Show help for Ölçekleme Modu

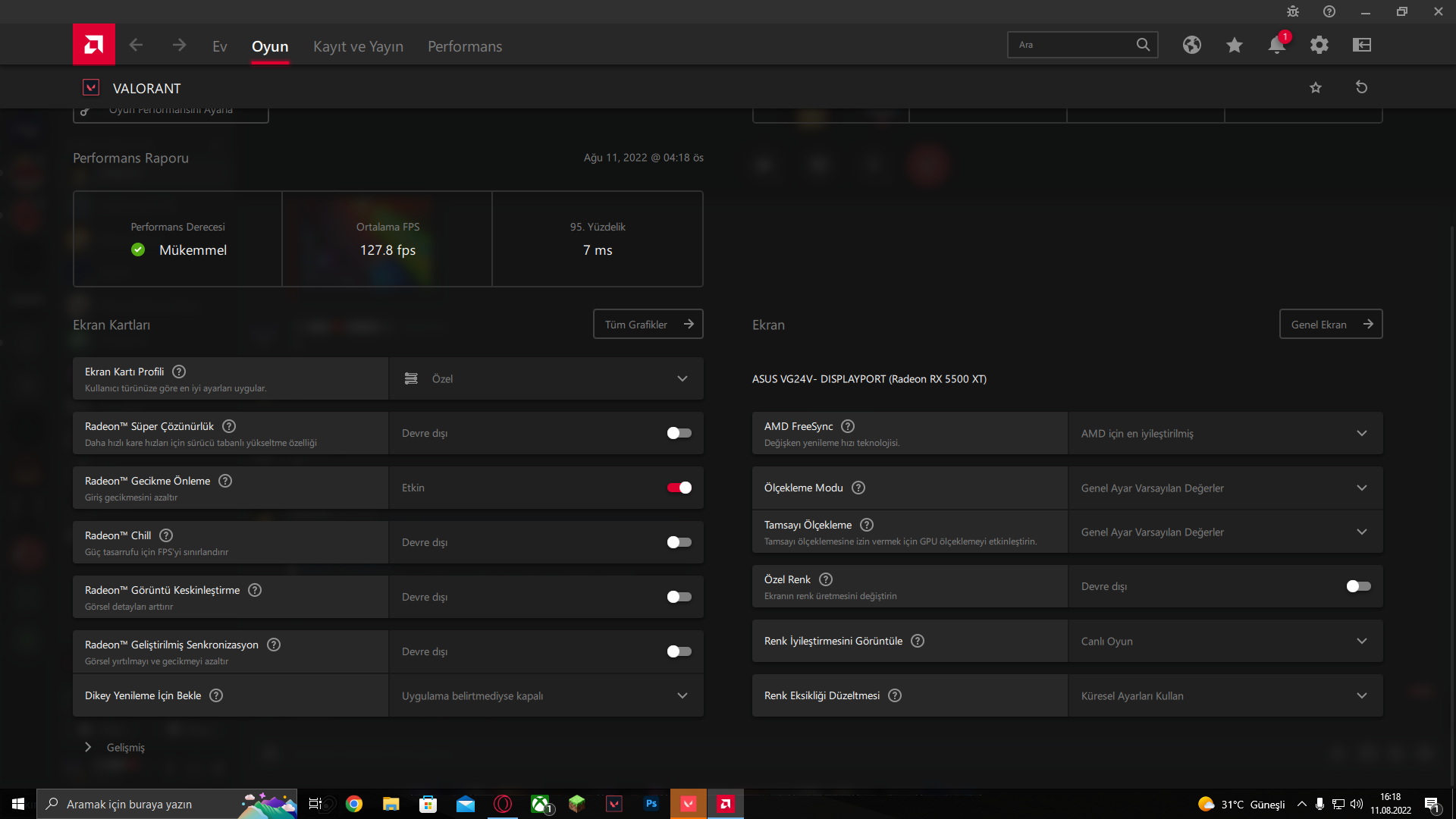[858, 488]
